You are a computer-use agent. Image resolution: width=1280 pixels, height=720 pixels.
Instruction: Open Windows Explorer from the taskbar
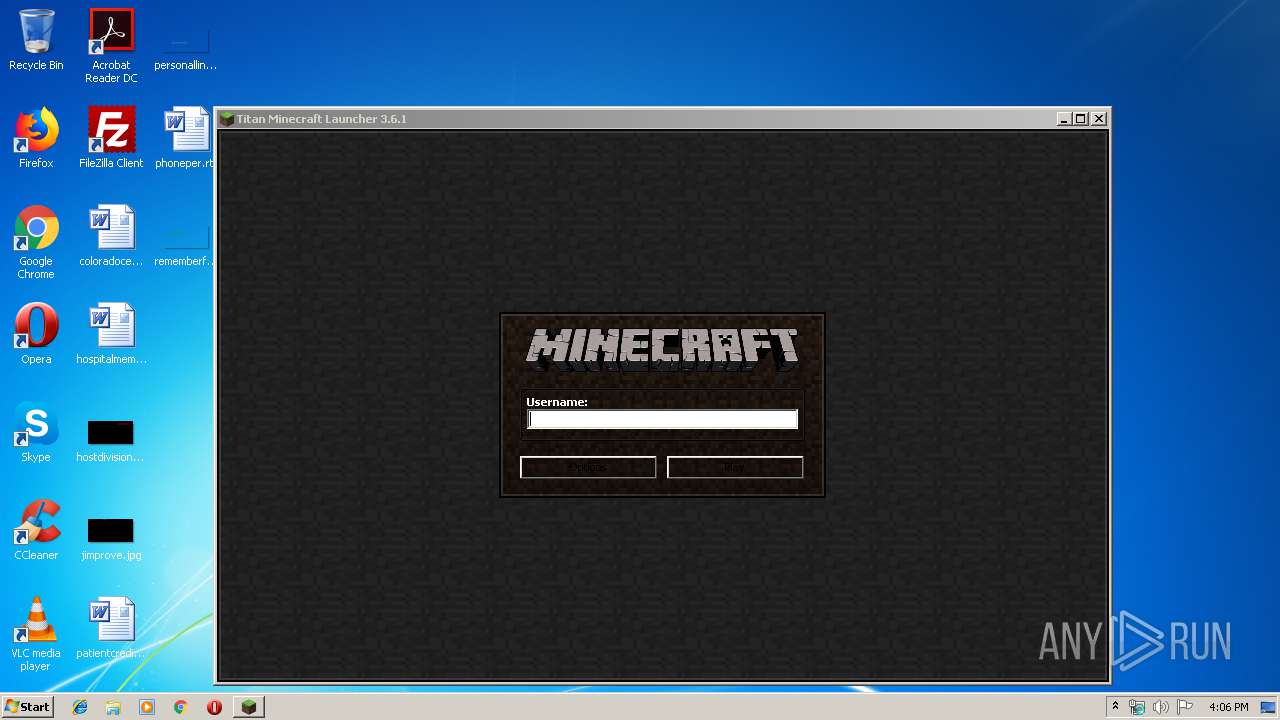pos(113,707)
